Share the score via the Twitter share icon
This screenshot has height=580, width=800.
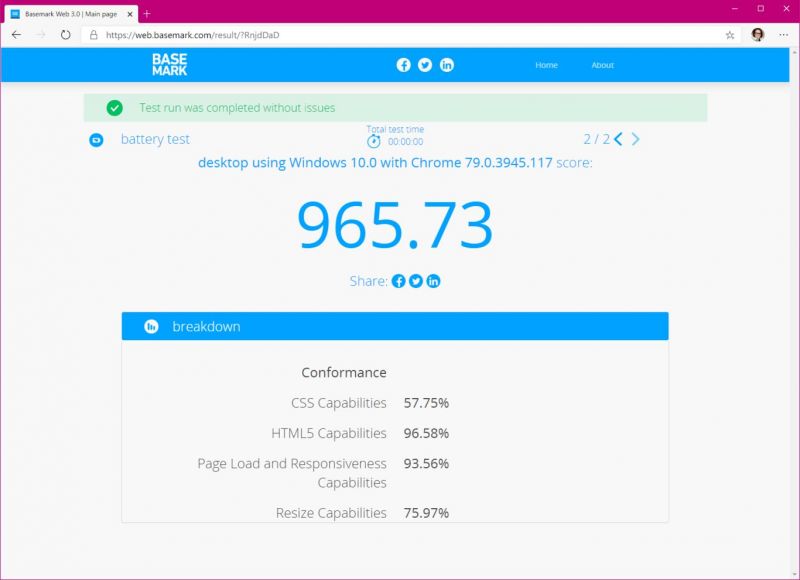418,281
